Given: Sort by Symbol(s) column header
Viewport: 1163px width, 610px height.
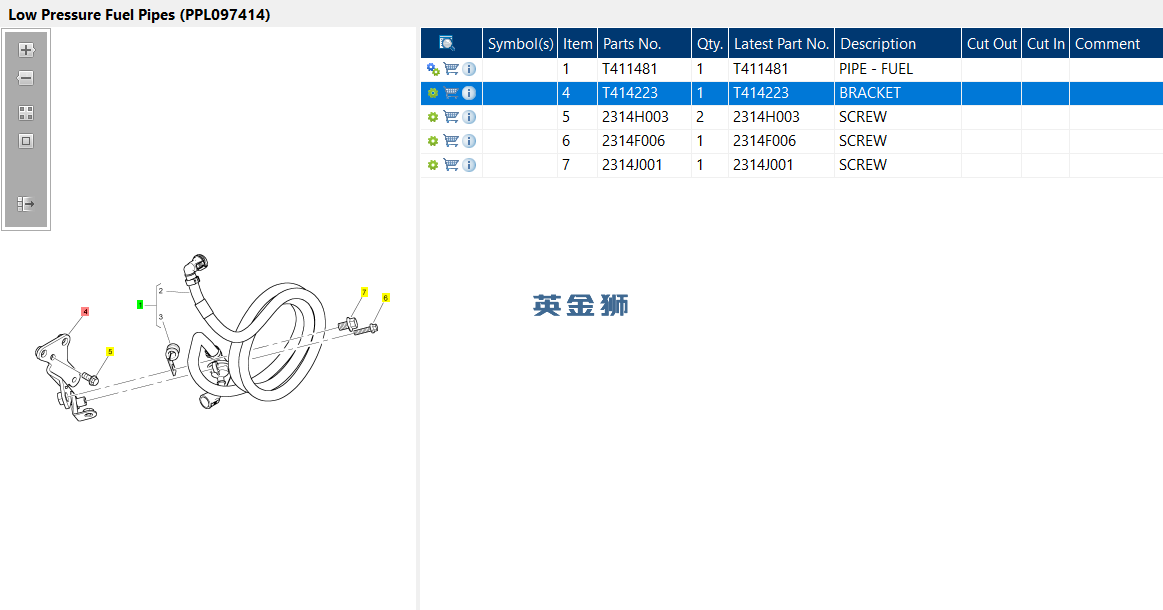Looking at the screenshot, I should click(520, 44).
